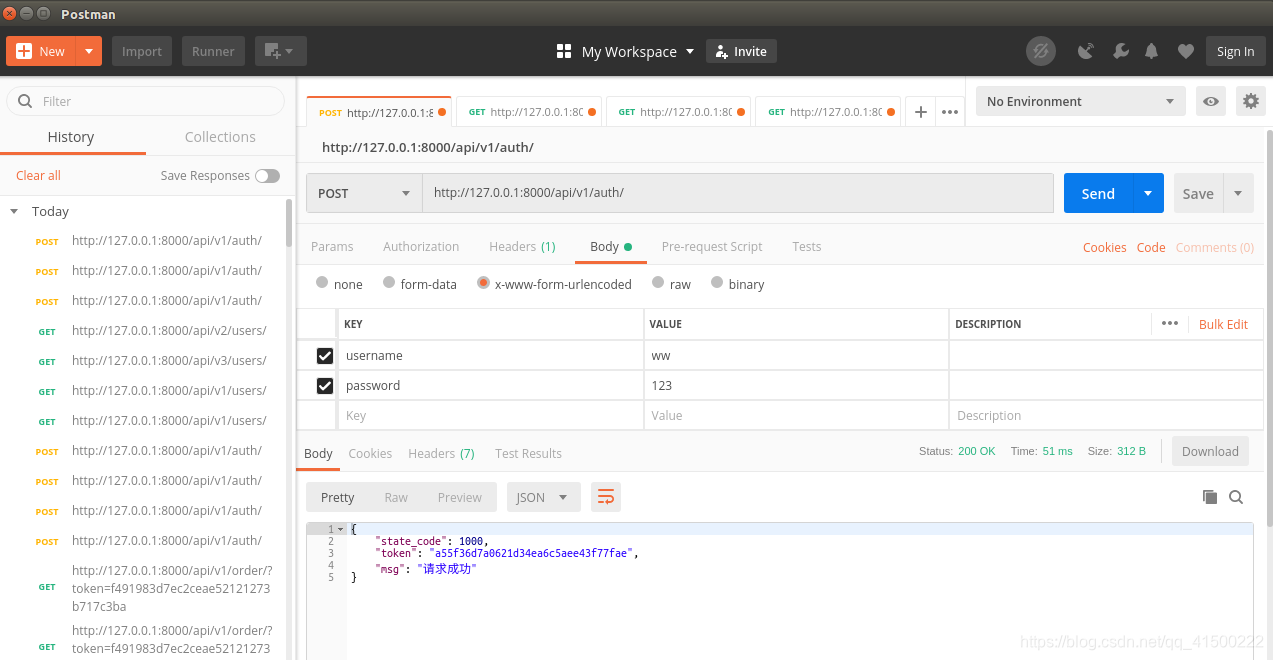Copy response body with copy icon
Image resolution: width=1273 pixels, height=660 pixels.
point(1210,497)
